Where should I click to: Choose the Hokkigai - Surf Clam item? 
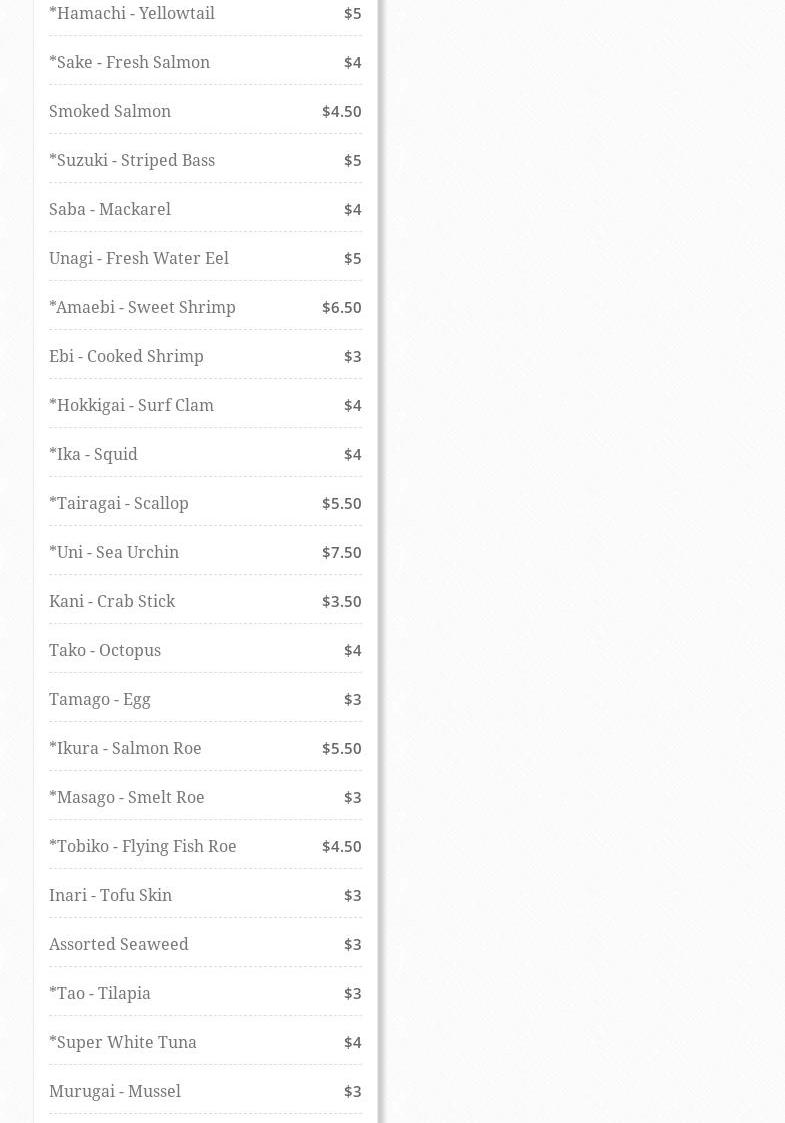(131, 406)
